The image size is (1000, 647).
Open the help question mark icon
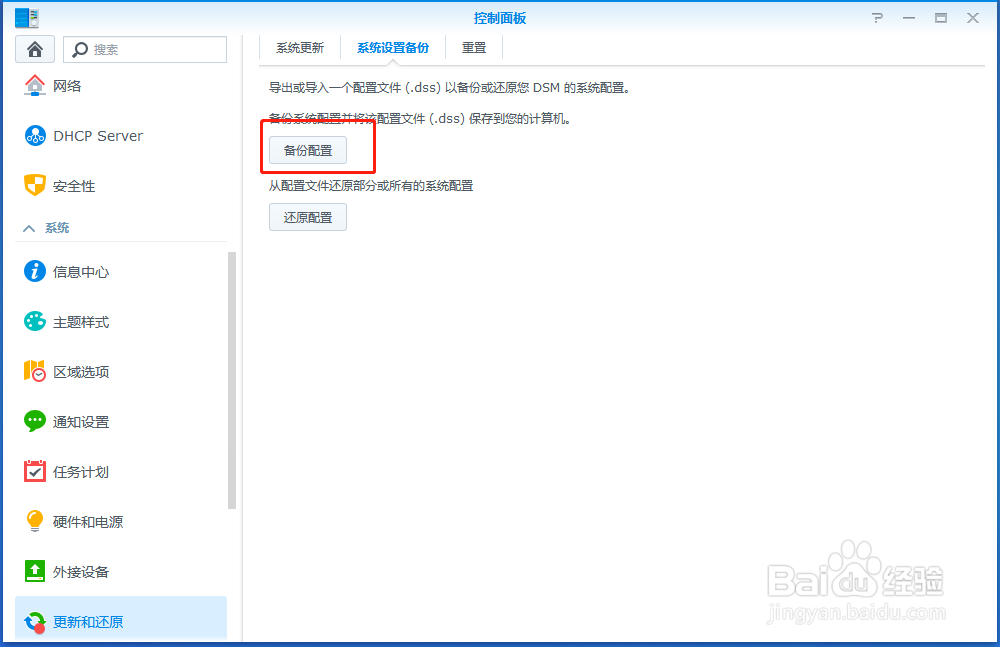877,17
